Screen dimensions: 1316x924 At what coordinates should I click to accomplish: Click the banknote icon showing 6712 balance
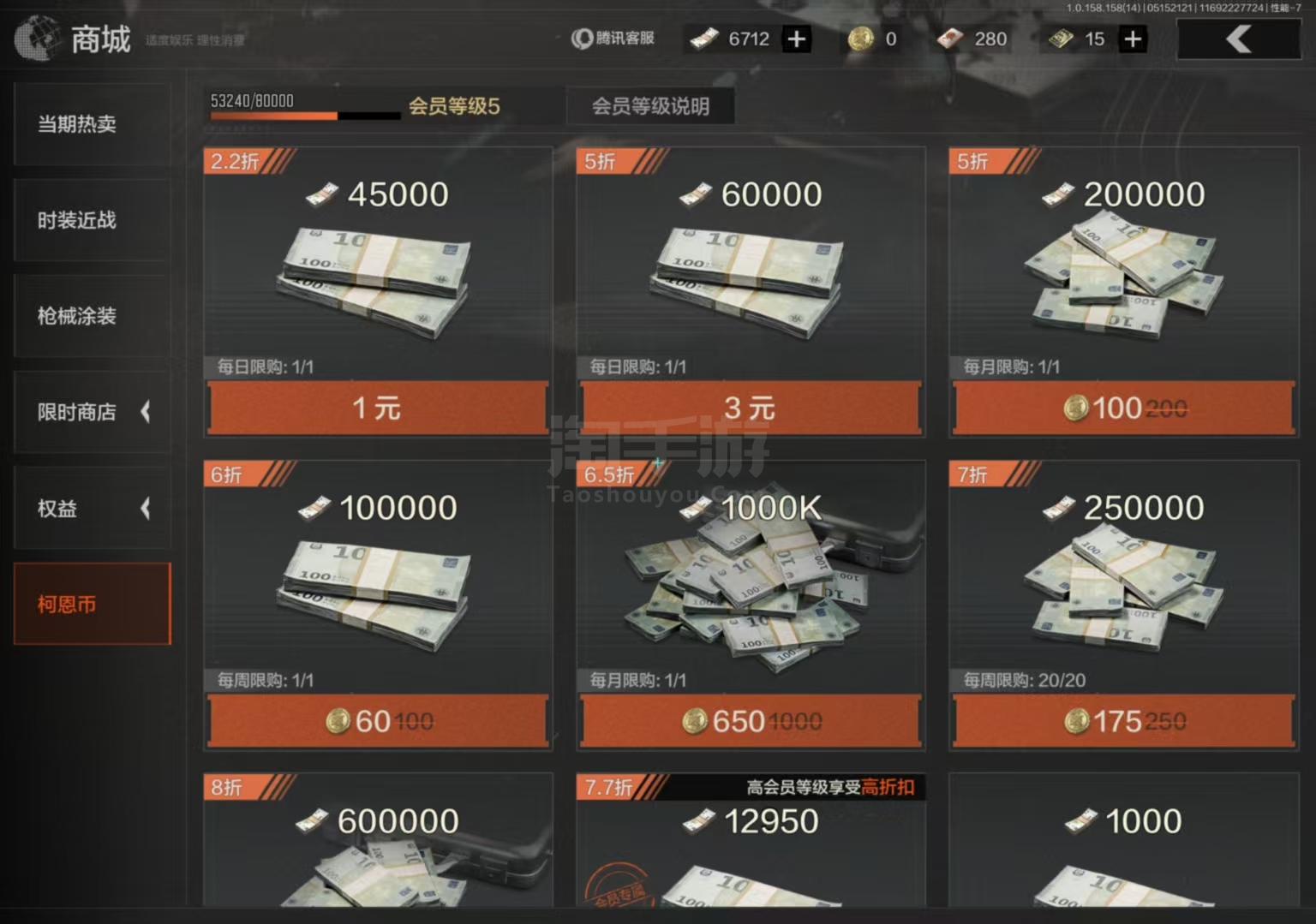click(704, 39)
